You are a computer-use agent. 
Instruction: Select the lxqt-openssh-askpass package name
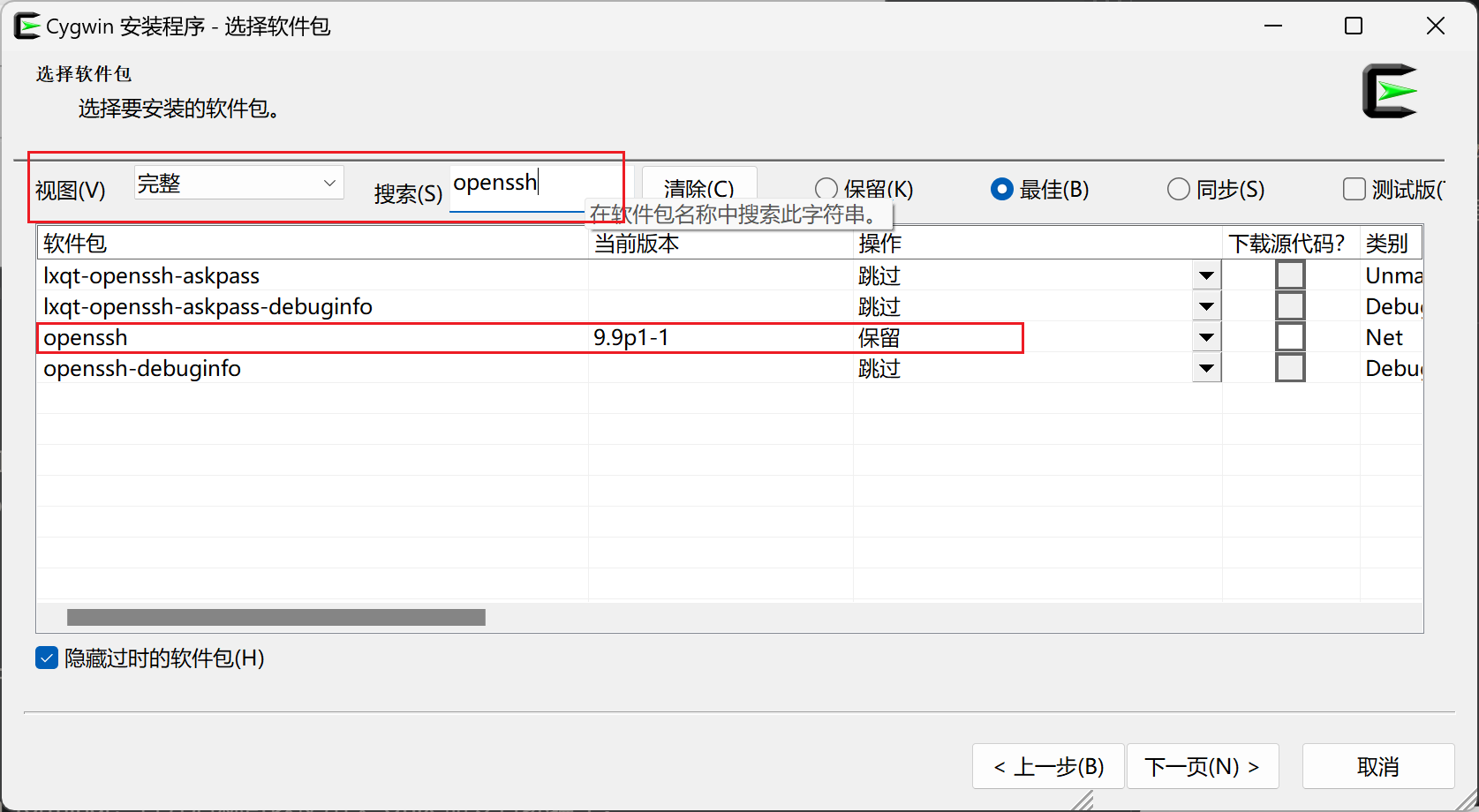click(x=151, y=275)
